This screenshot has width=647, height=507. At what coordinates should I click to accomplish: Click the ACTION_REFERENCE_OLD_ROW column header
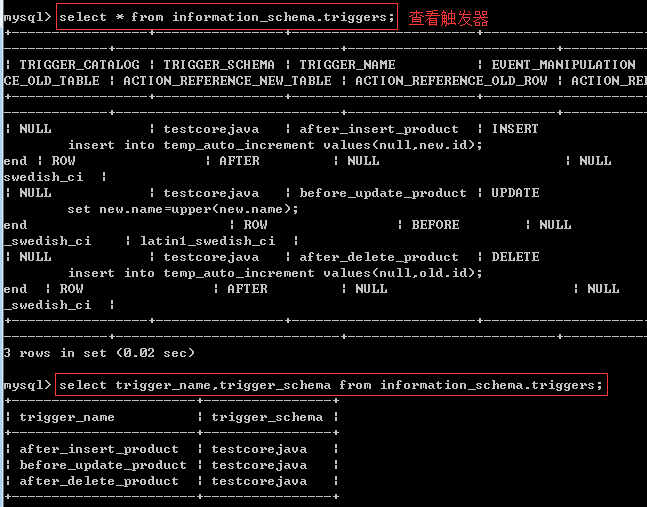coord(451,81)
